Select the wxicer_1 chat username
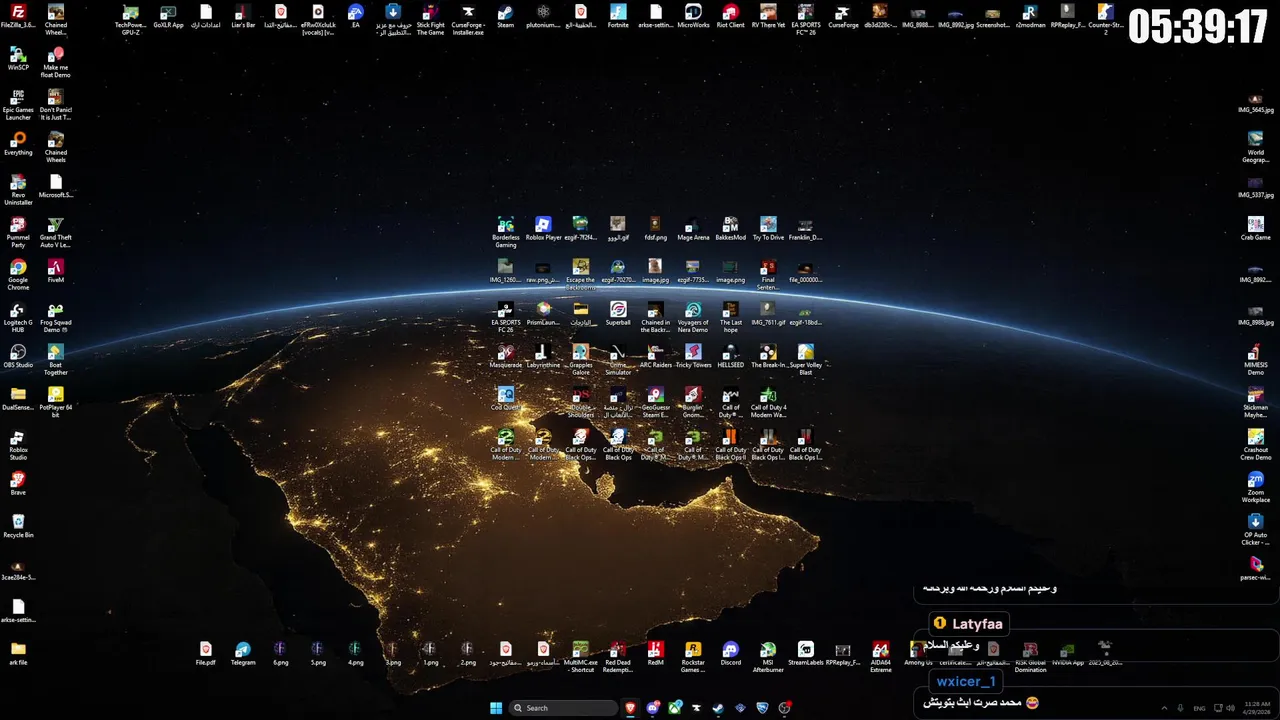The width and height of the screenshot is (1280, 720). pos(965,681)
